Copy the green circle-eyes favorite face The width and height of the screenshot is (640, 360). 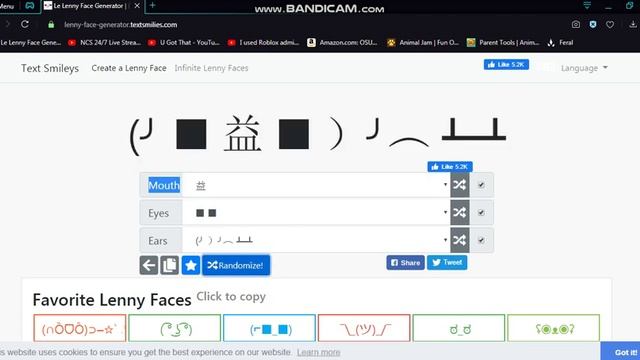[x=553, y=328]
